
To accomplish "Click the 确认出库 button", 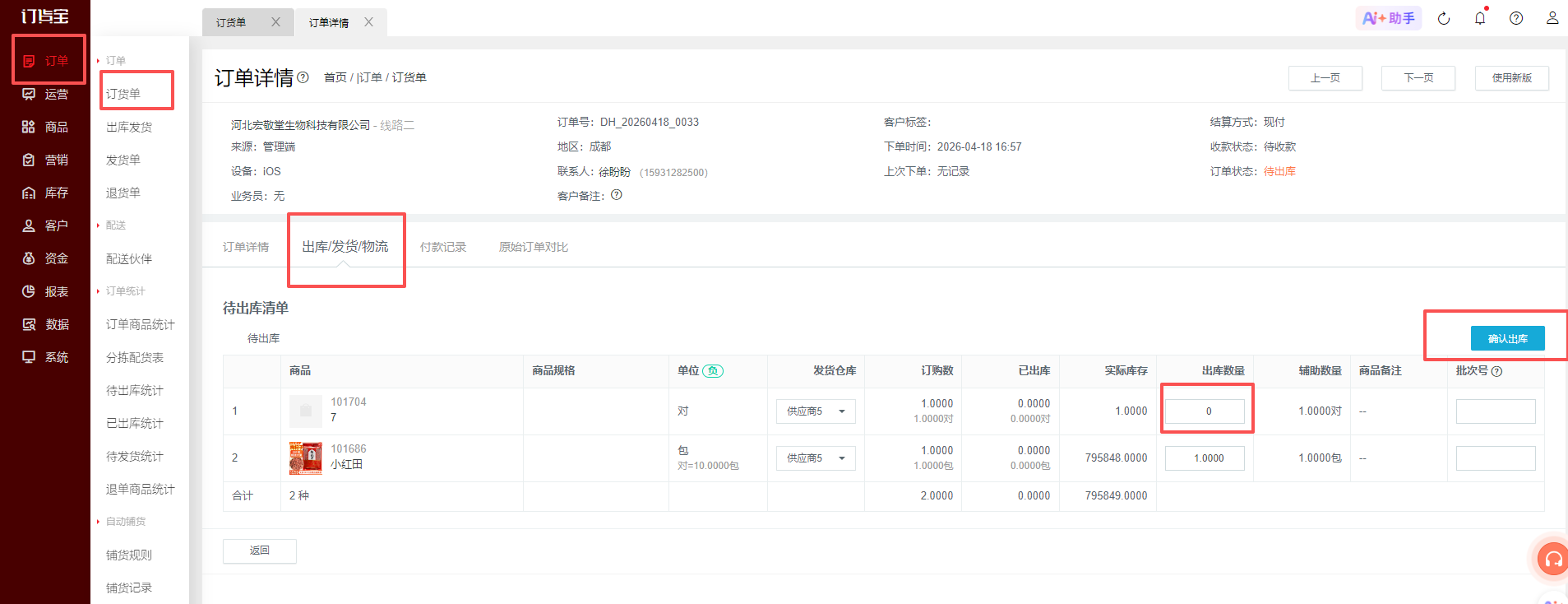I will tap(1508, 338).
